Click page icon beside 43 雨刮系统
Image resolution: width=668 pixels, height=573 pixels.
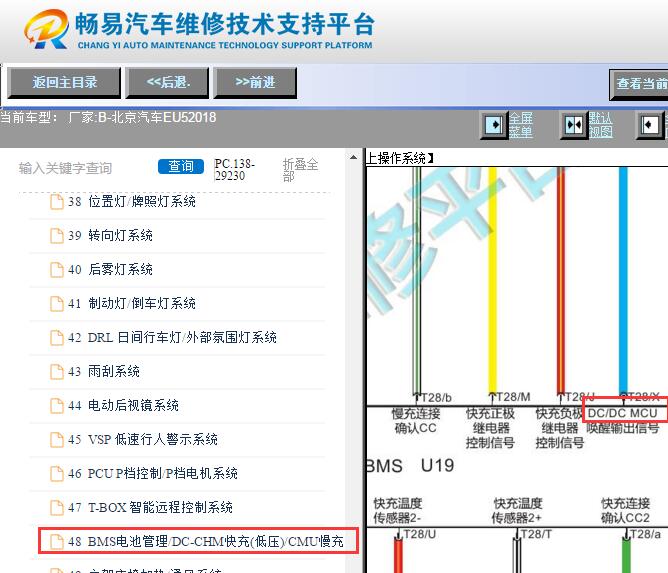tap(57, 371)
